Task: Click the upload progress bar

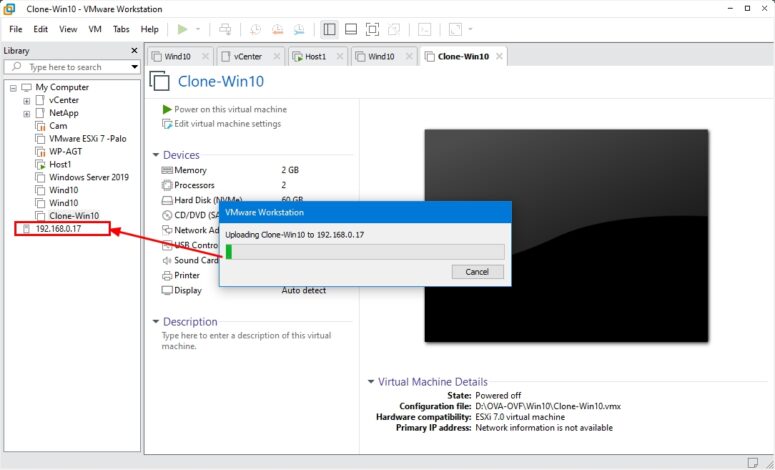Action: click(365, 252)
